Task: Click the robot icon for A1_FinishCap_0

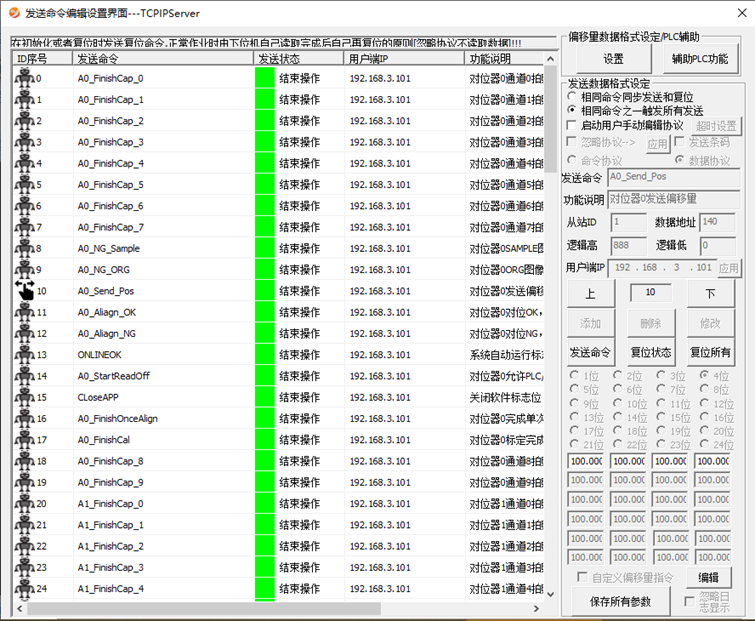Action: click(x=24, y=503)
